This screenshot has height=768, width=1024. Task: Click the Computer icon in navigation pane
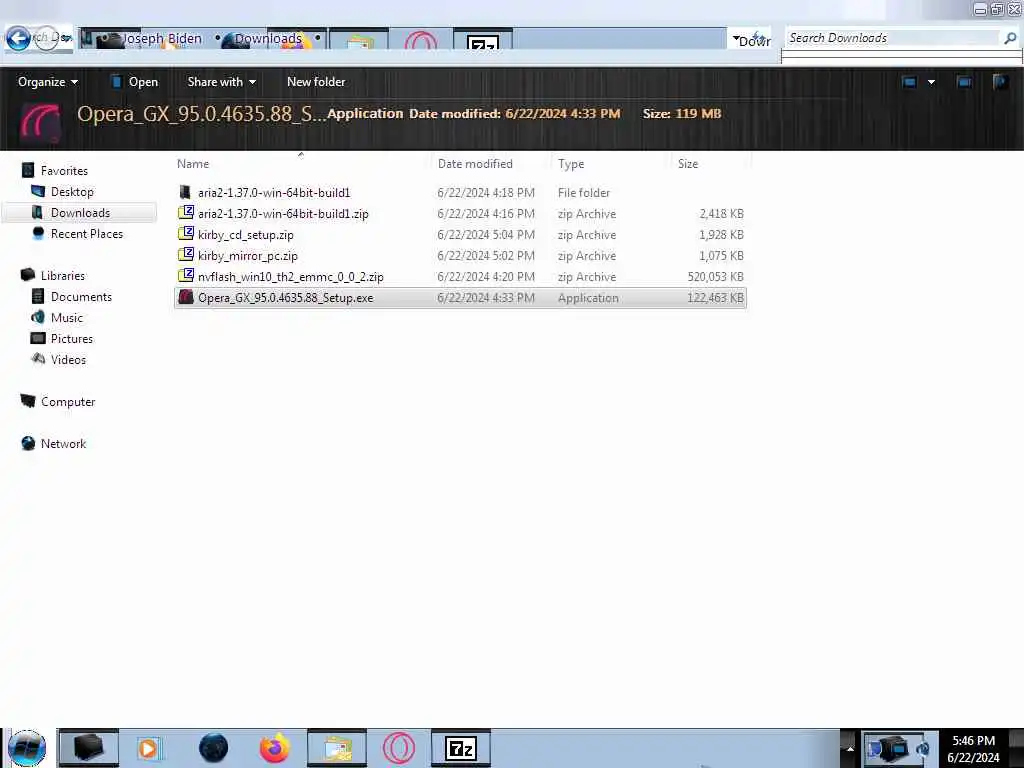pyautogui.click(x=27, y=401)
